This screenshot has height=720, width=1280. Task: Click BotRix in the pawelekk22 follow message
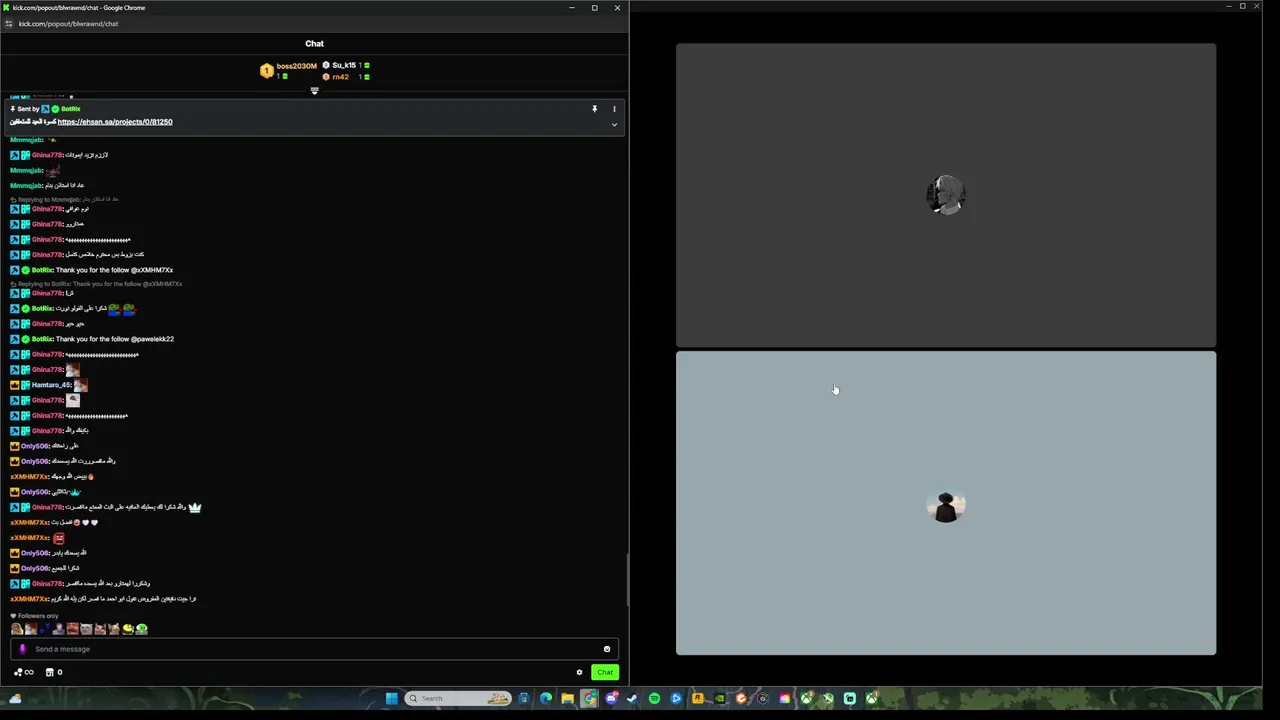[x=42, y=339]
